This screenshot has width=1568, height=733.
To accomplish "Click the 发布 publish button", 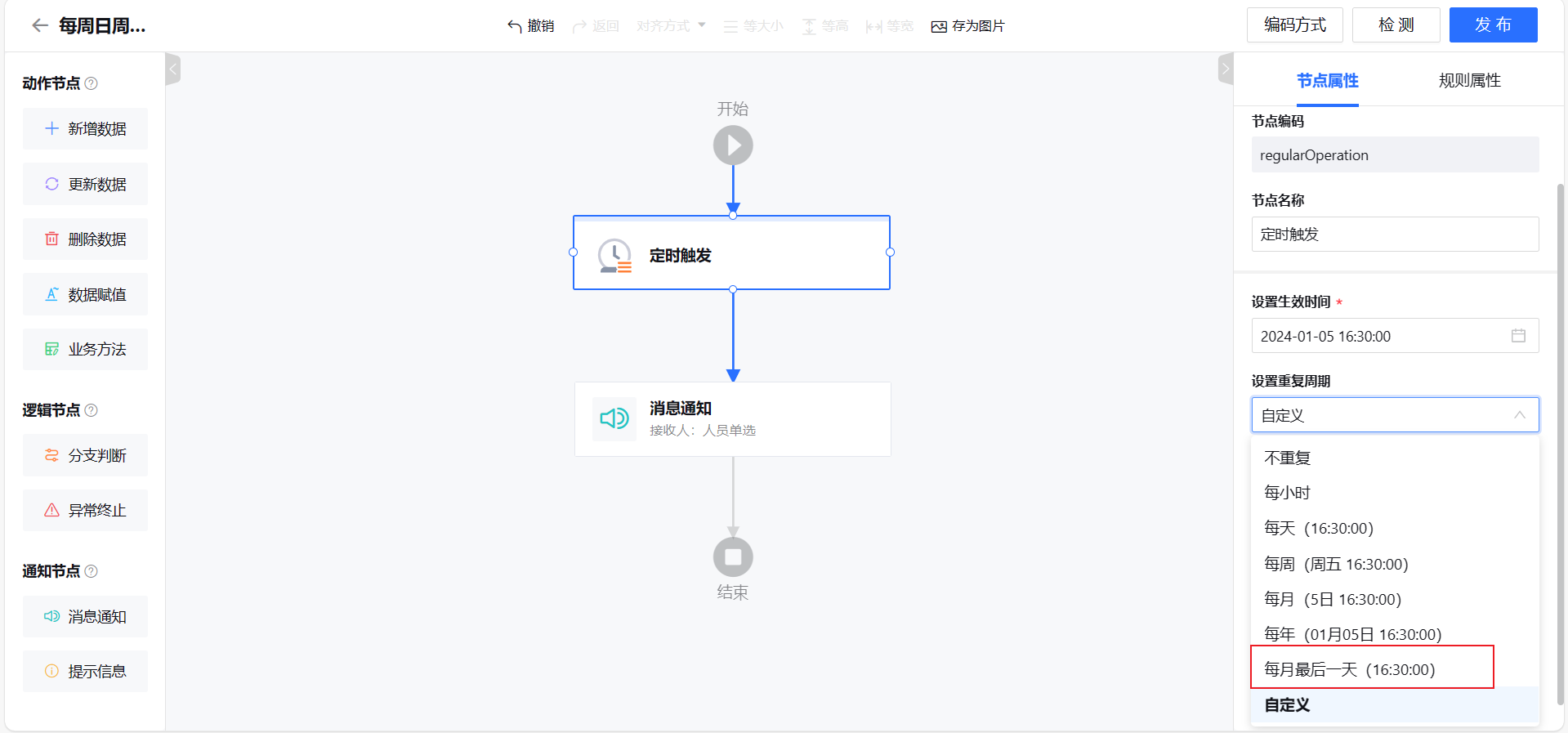I will pyautogui.click(x=1493, y=25).
